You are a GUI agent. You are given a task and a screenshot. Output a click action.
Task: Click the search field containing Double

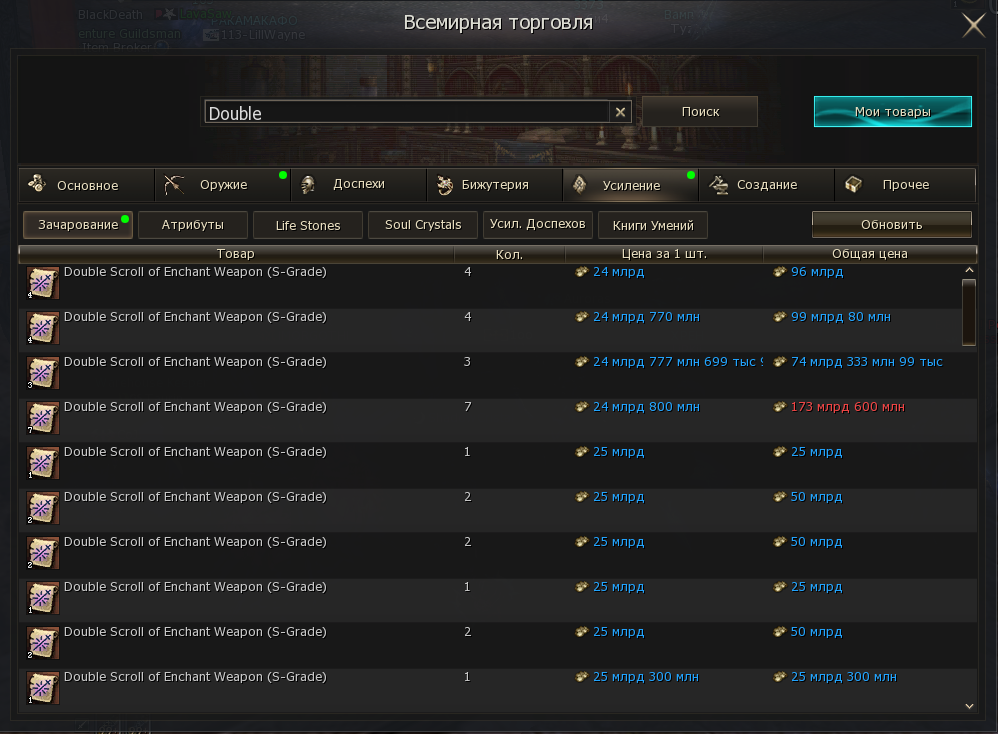[405, 113]
